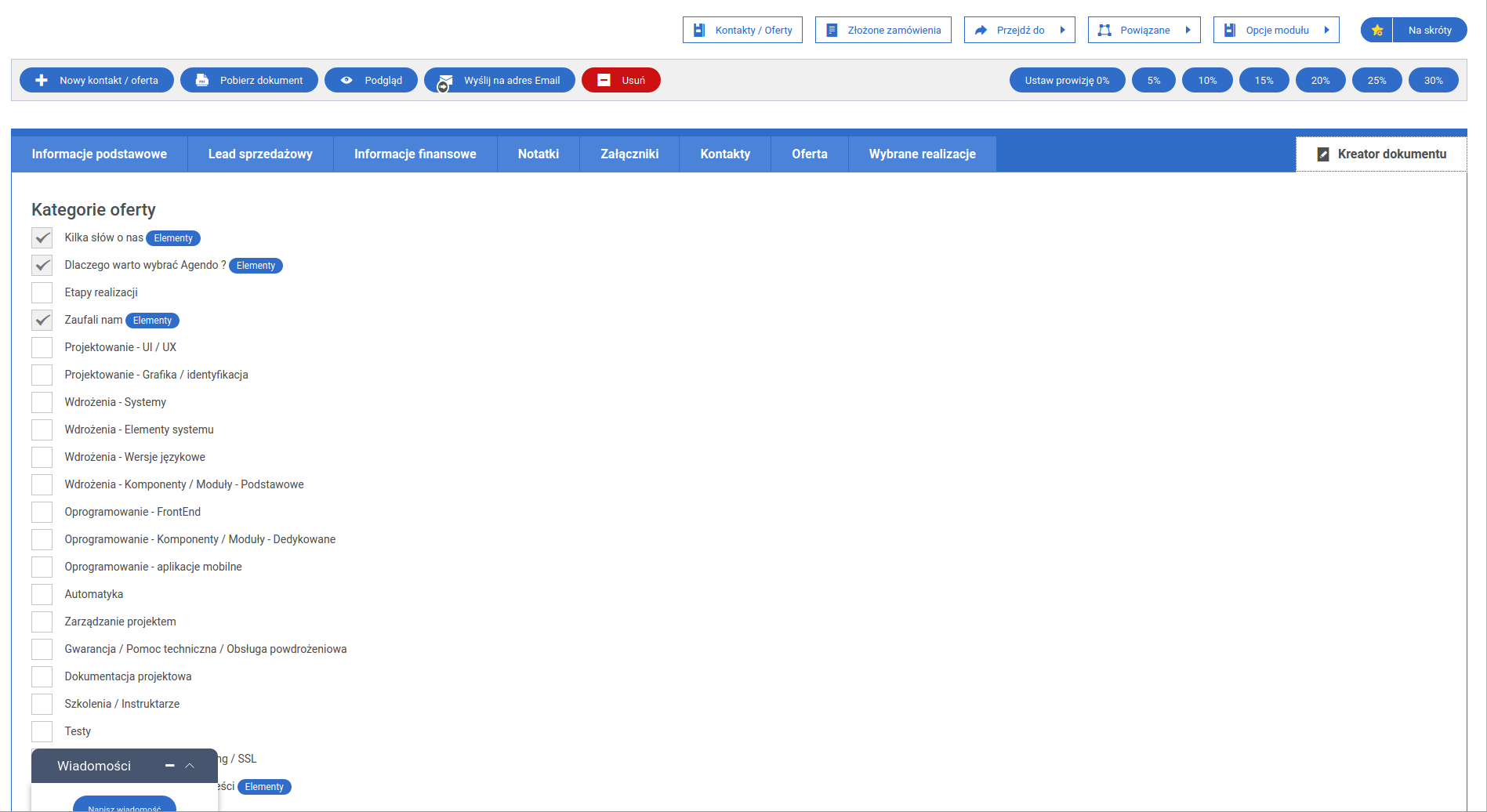This screenshot has height=812, width=1487.
Task: Open Złożone zamówienia orders list
Action: (883, 31)
